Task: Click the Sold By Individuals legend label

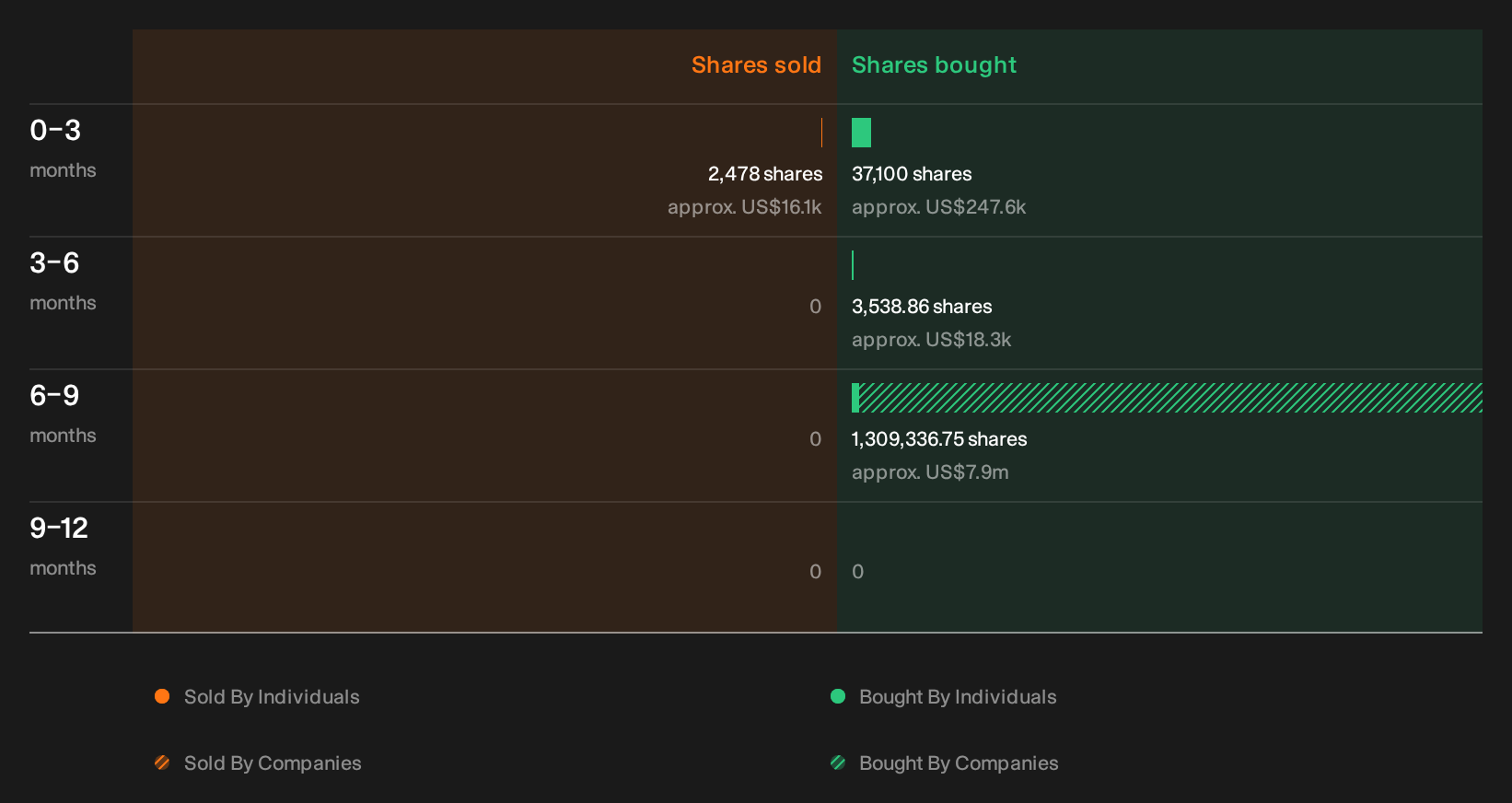Action: pos(272,697)
